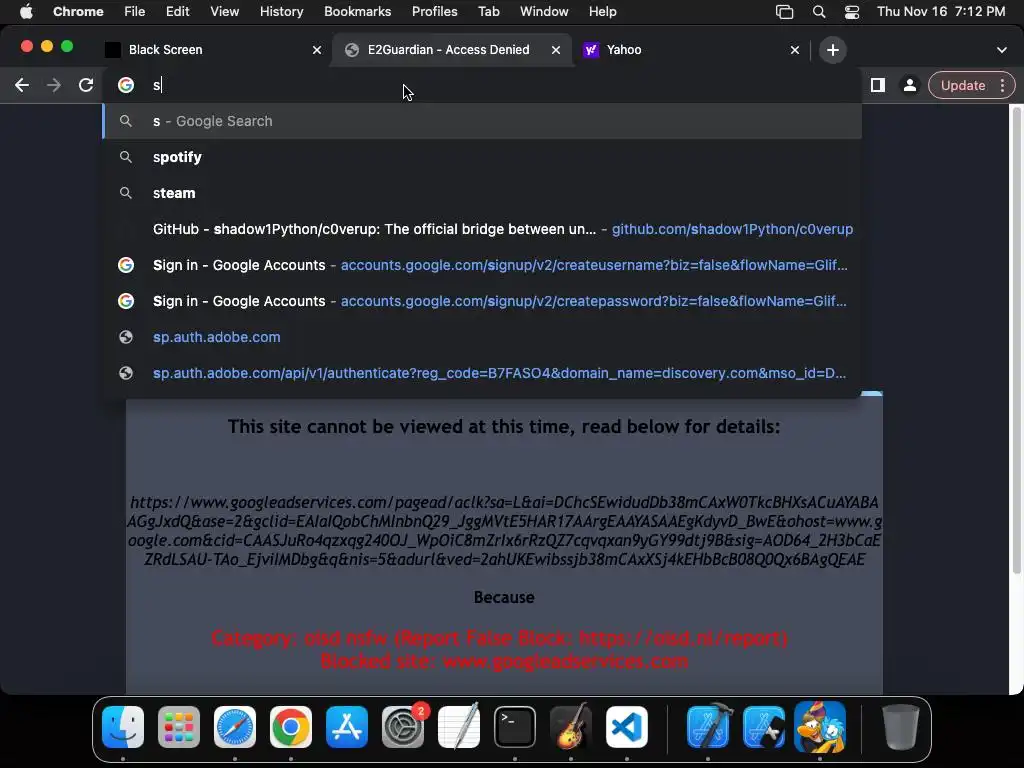This screenshot has height=768, width=1024.
Task: Open the Tab menu
Action: click(488, 11)
